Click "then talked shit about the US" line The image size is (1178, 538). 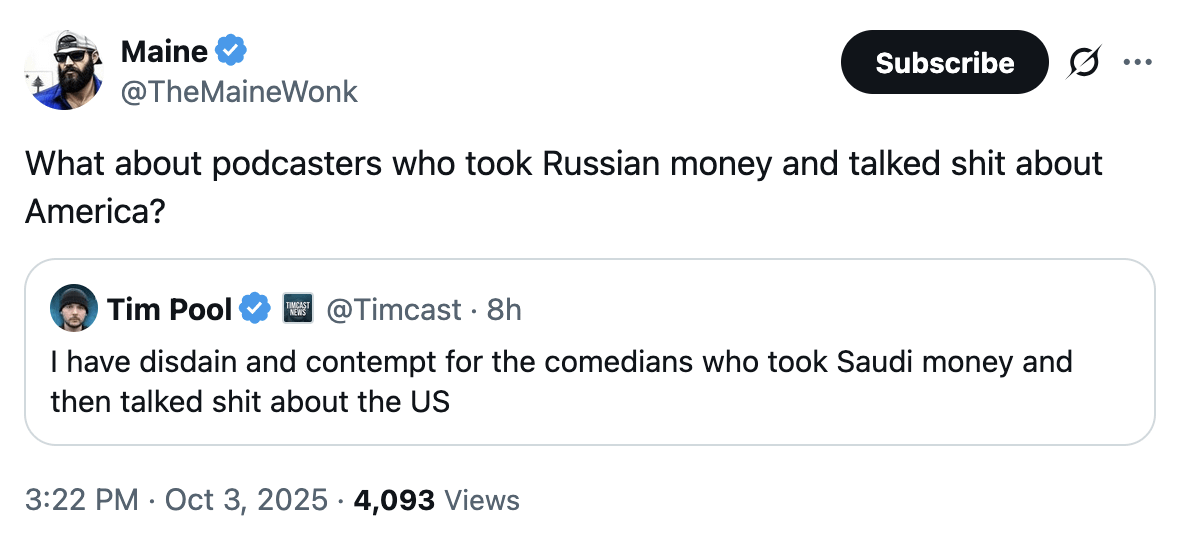point(250,401)
